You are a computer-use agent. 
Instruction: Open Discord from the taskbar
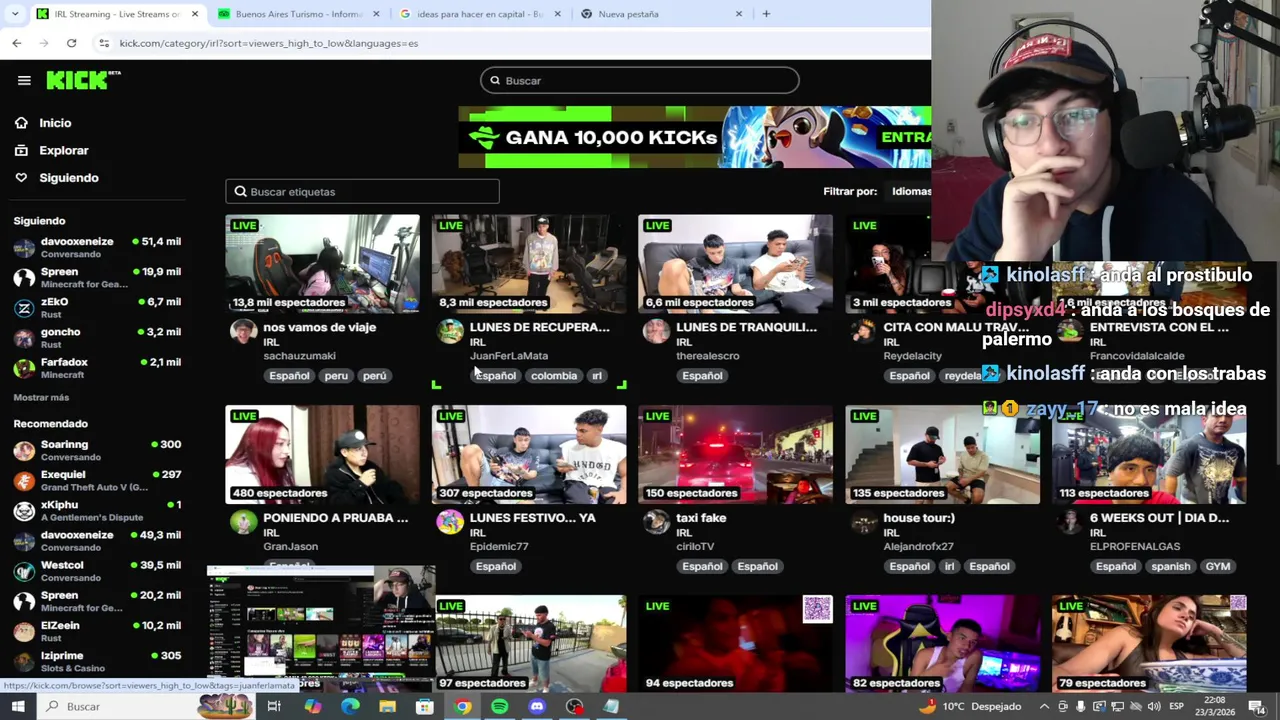537,707
